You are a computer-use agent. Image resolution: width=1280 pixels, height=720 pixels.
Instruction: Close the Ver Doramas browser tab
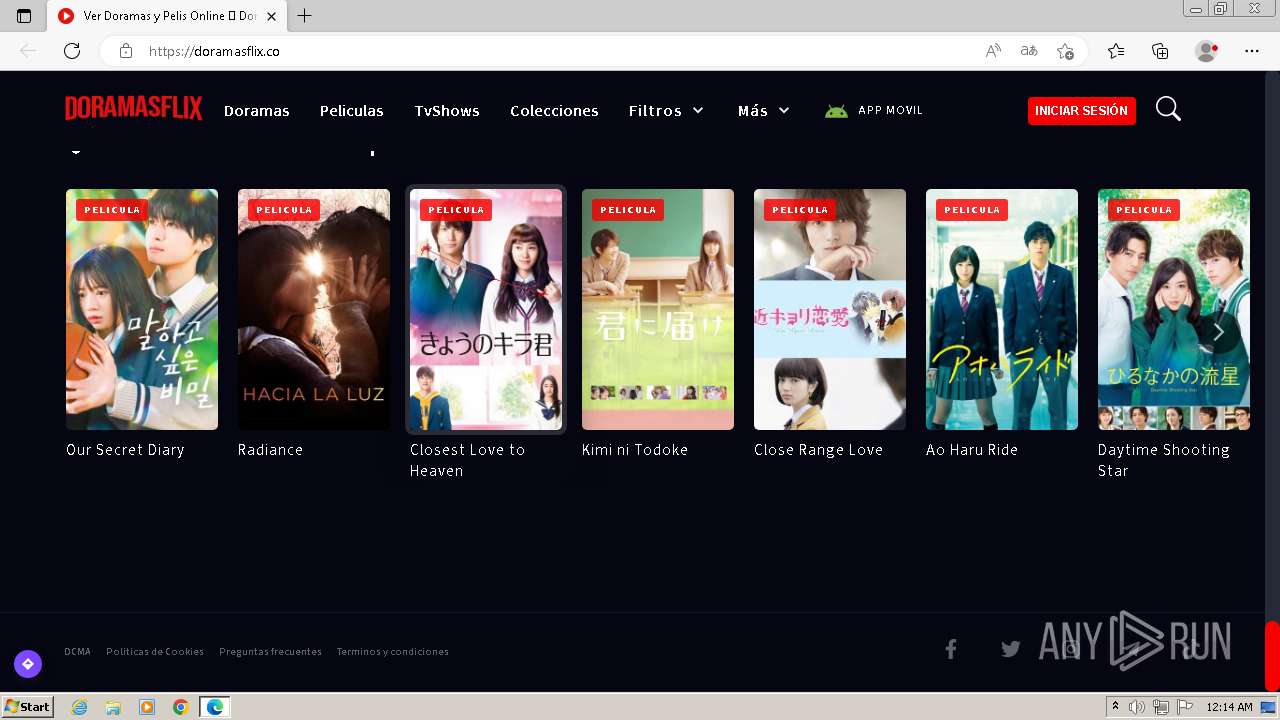[x=272, y=16]
